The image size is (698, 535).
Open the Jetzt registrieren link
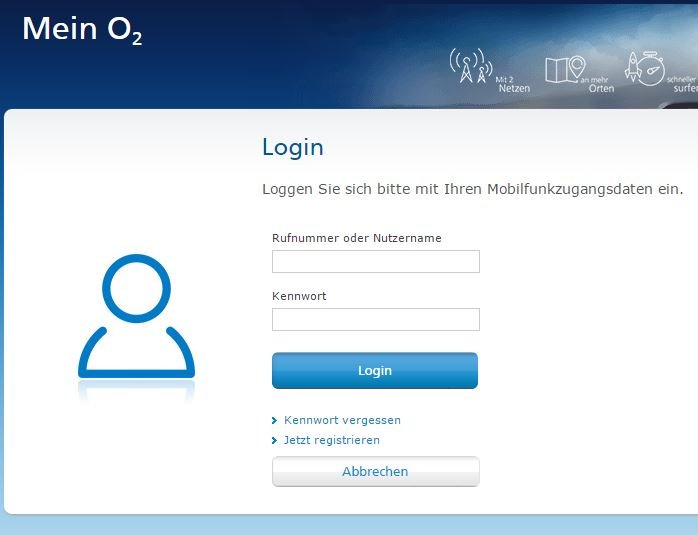[332, 440]
